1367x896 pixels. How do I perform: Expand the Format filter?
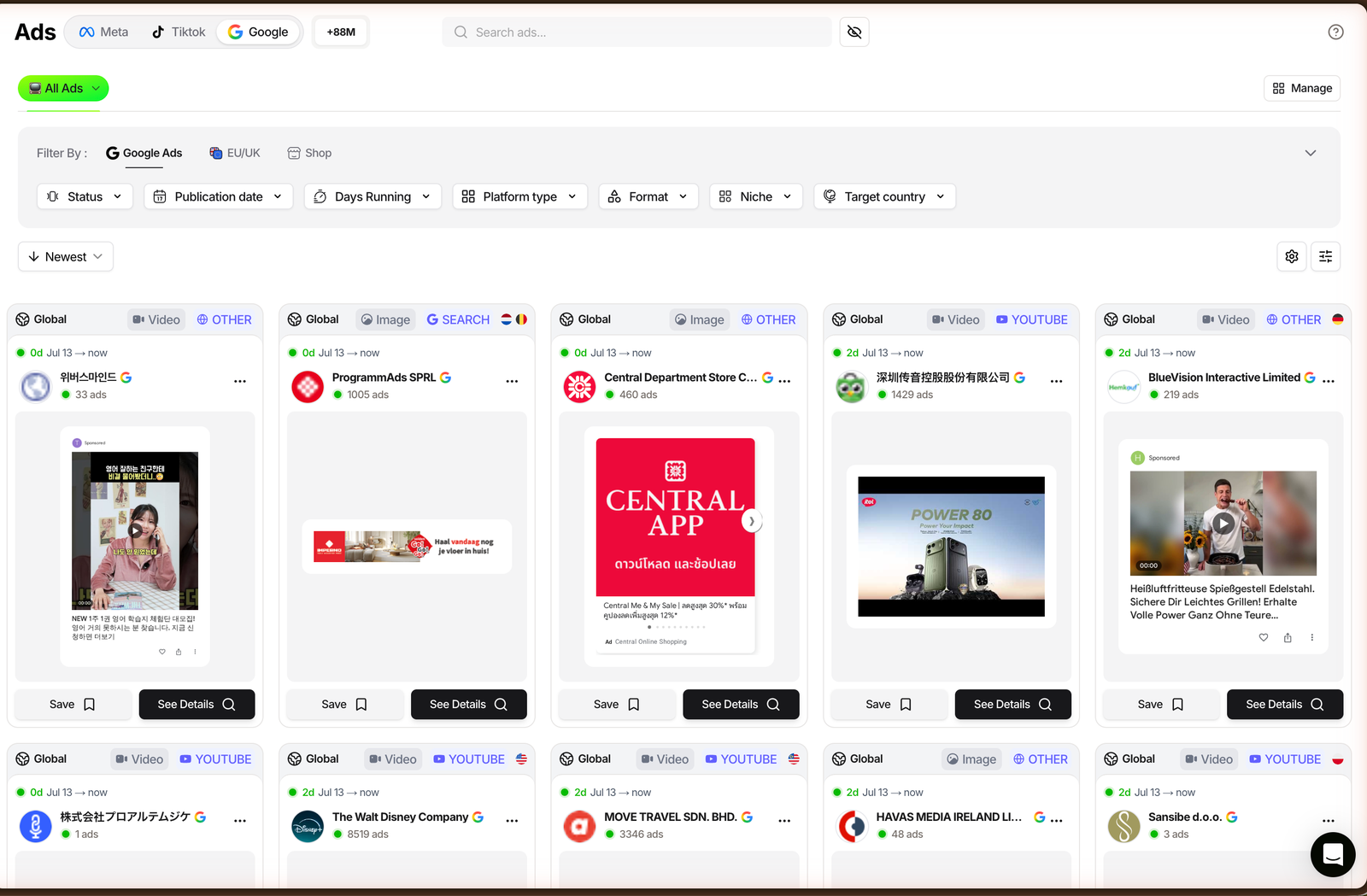tap(648, 196)
